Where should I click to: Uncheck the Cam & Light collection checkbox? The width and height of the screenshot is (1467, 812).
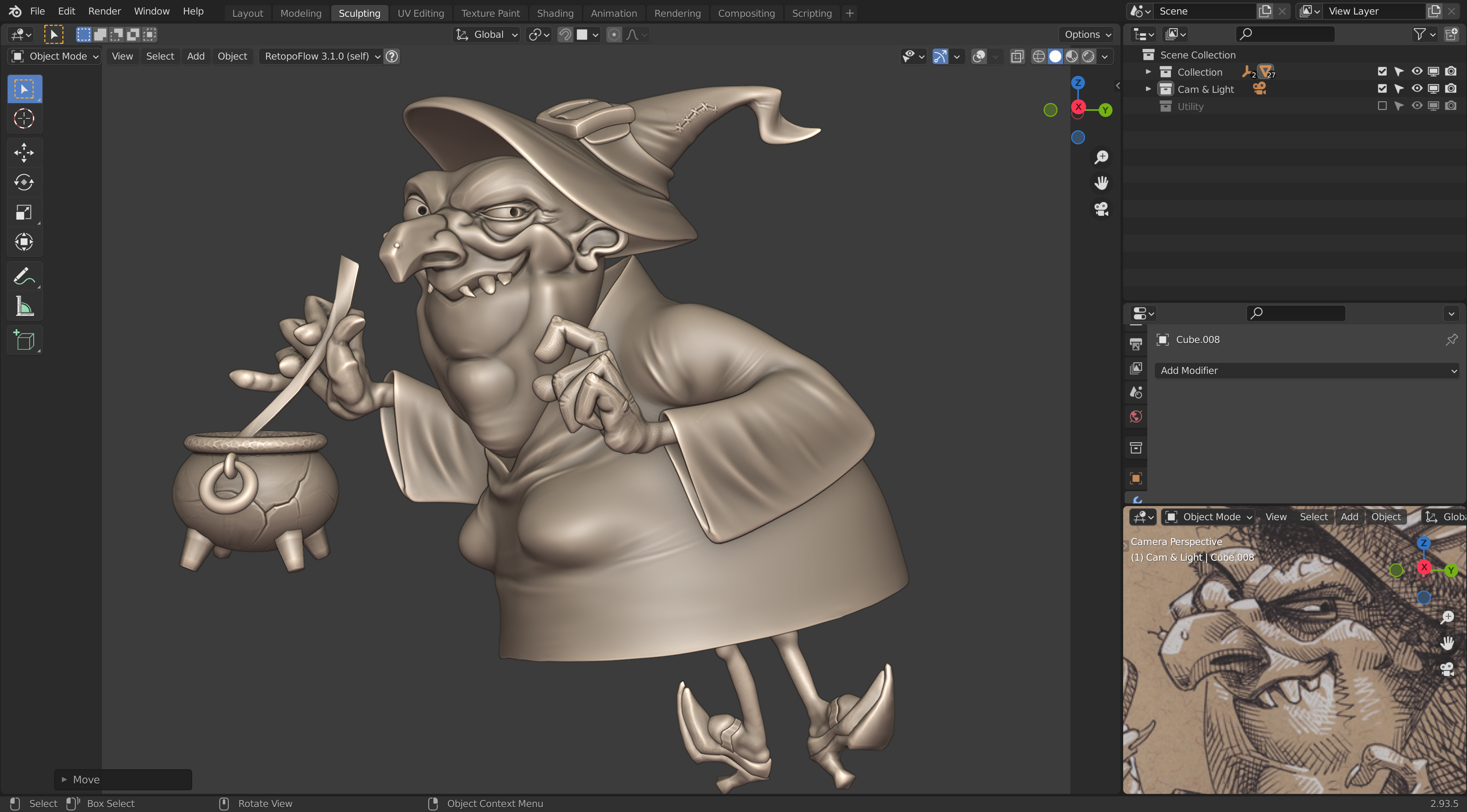click(x=1381, y=89)
